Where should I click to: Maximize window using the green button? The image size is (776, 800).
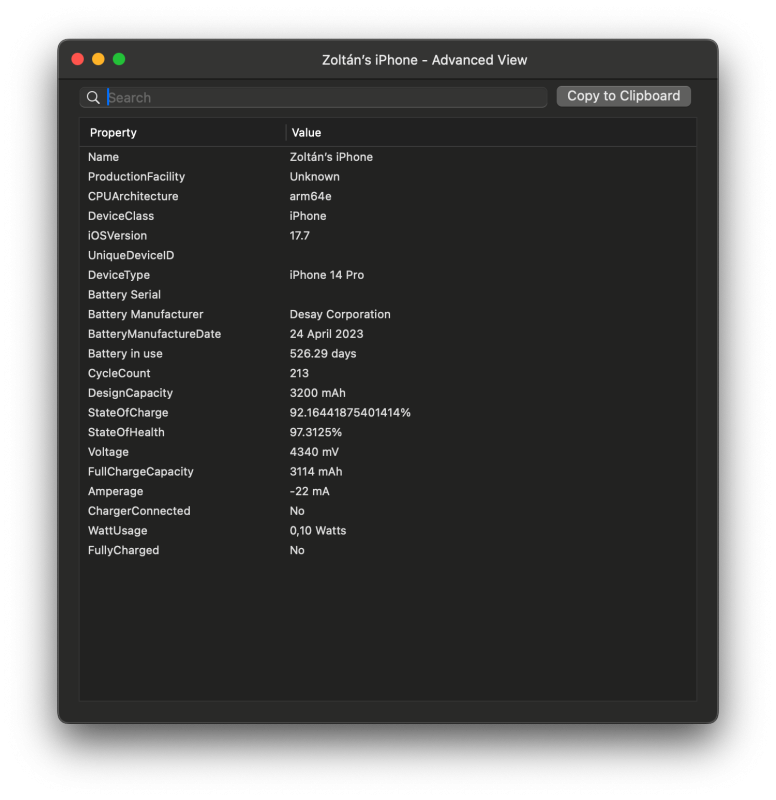(119, 59)
